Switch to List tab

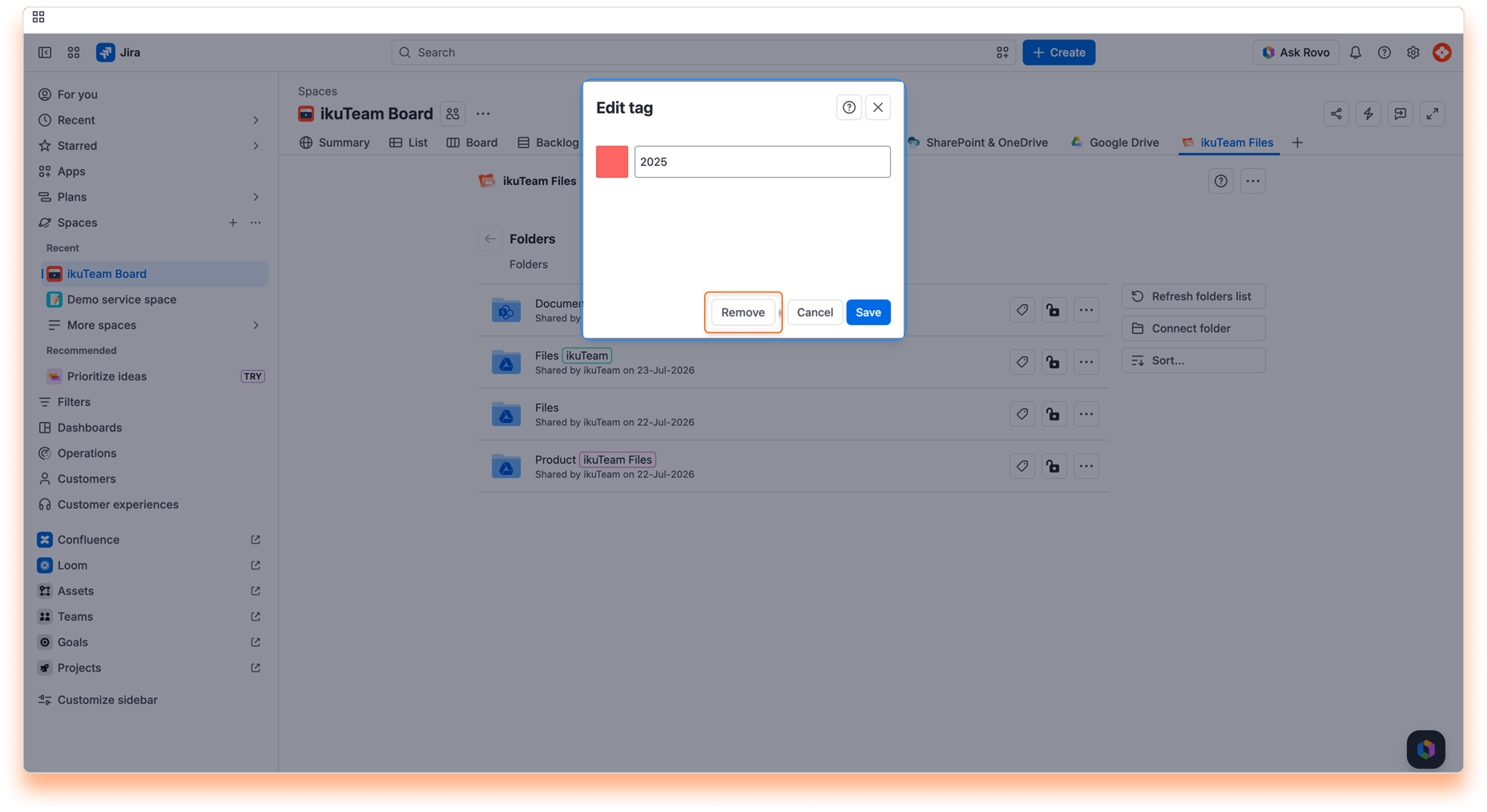coord(409,143)
